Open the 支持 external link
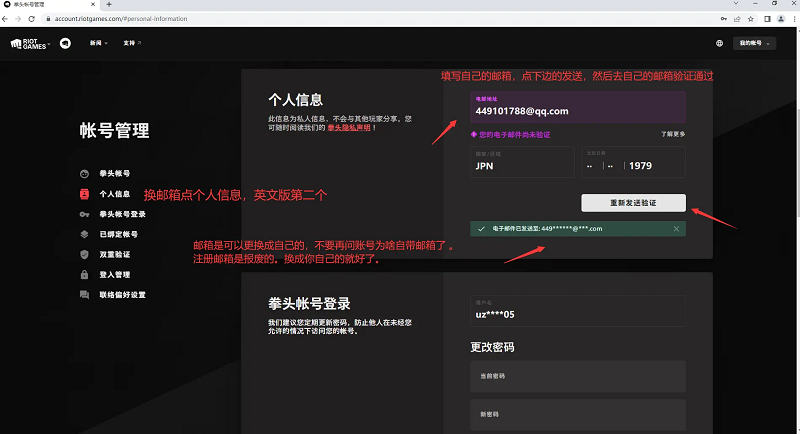Viewport: 800px width, 434px height. point(132,43)
